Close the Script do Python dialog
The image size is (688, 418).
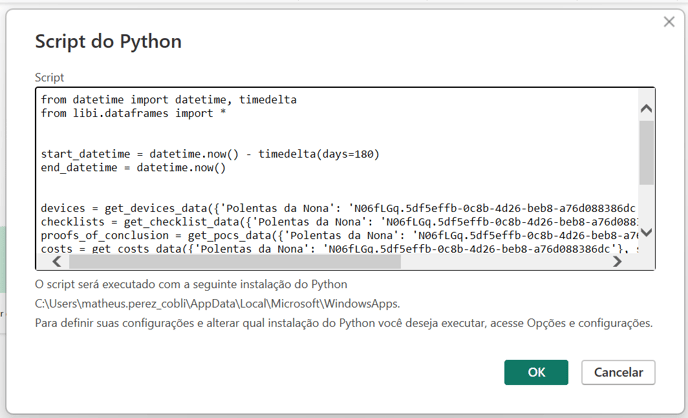pyautogui.click(x=669, y=21)
